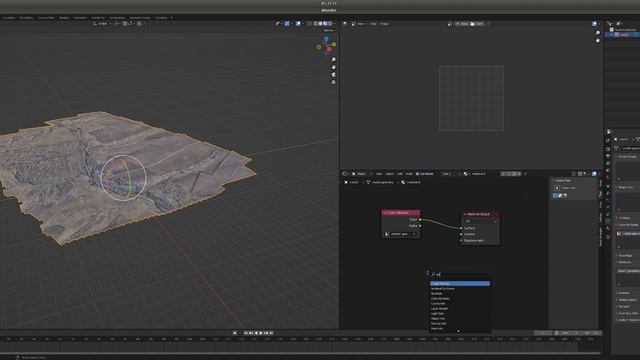Click the red X axis on viewport gizmo
Screen dimensions: 640x360
(x=329, y=49)
